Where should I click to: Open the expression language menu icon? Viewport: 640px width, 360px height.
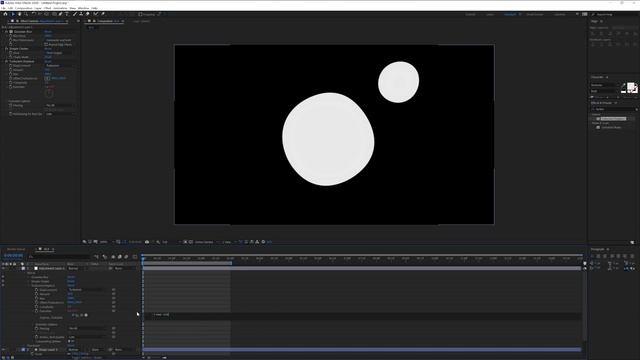[86, 315]
